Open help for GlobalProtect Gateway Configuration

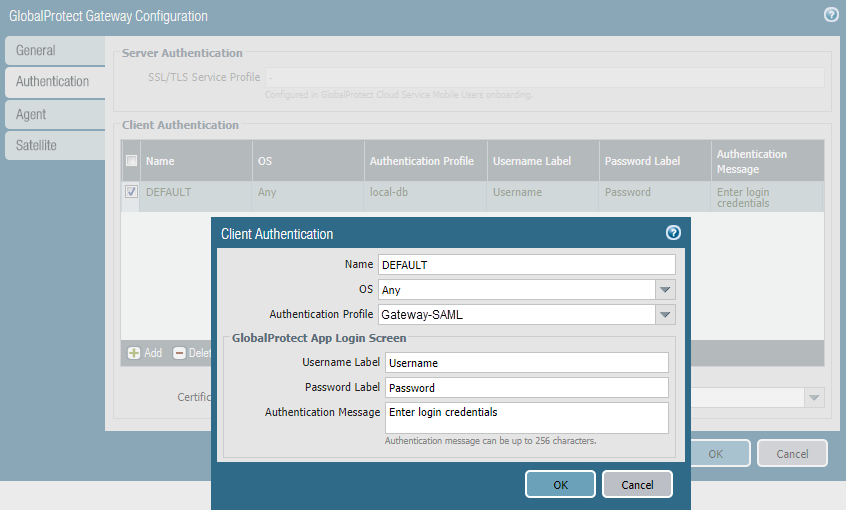(831, 15)
